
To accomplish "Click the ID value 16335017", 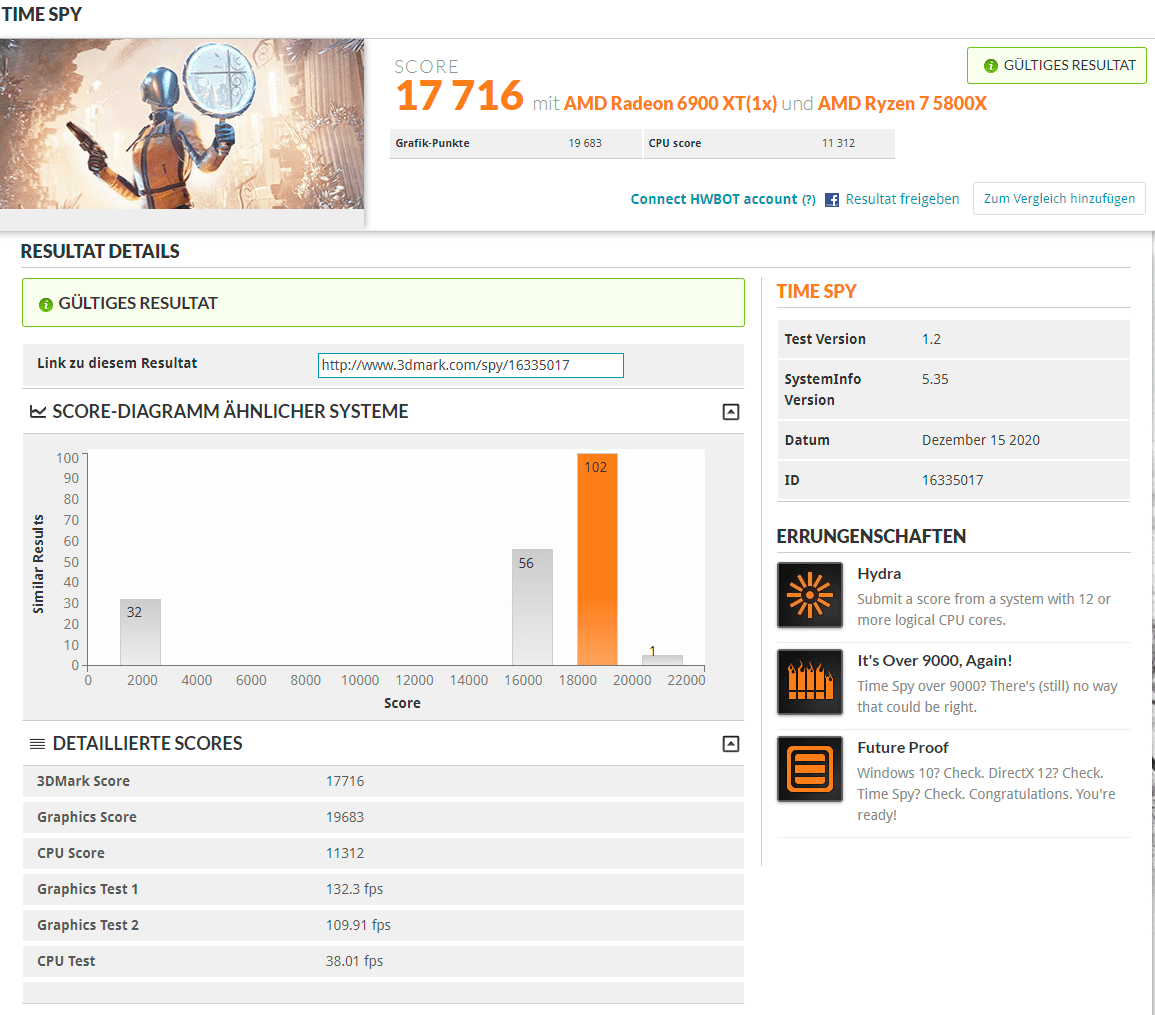I will (952, 480).
